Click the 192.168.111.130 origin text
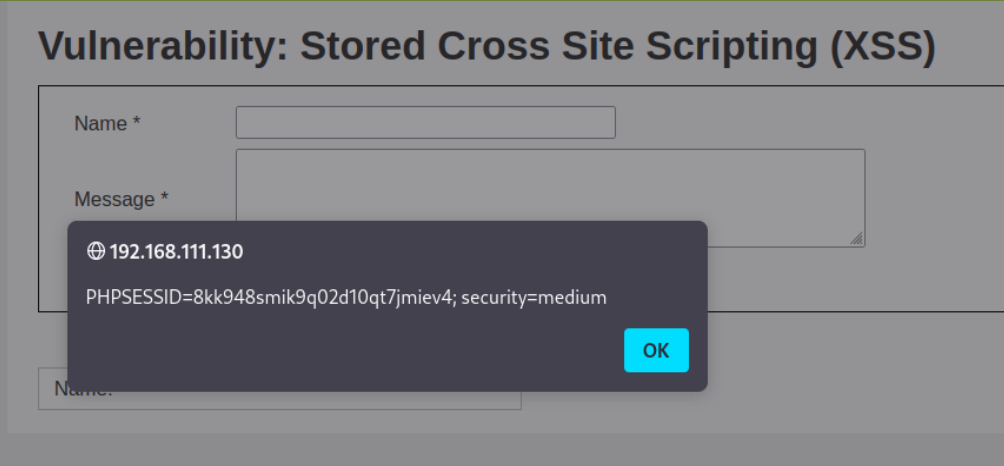Image resolution: width=1004 pixels, height=466 pixels. (x=176, y=251)
